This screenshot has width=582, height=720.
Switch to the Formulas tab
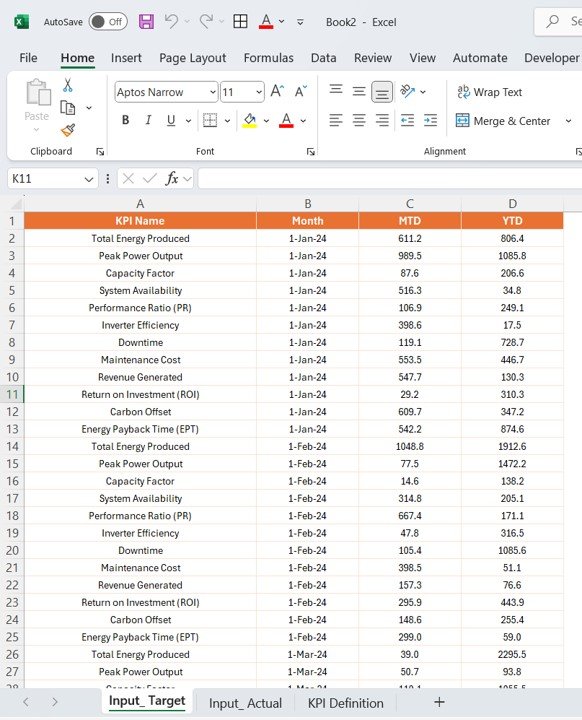pos(268,58)
